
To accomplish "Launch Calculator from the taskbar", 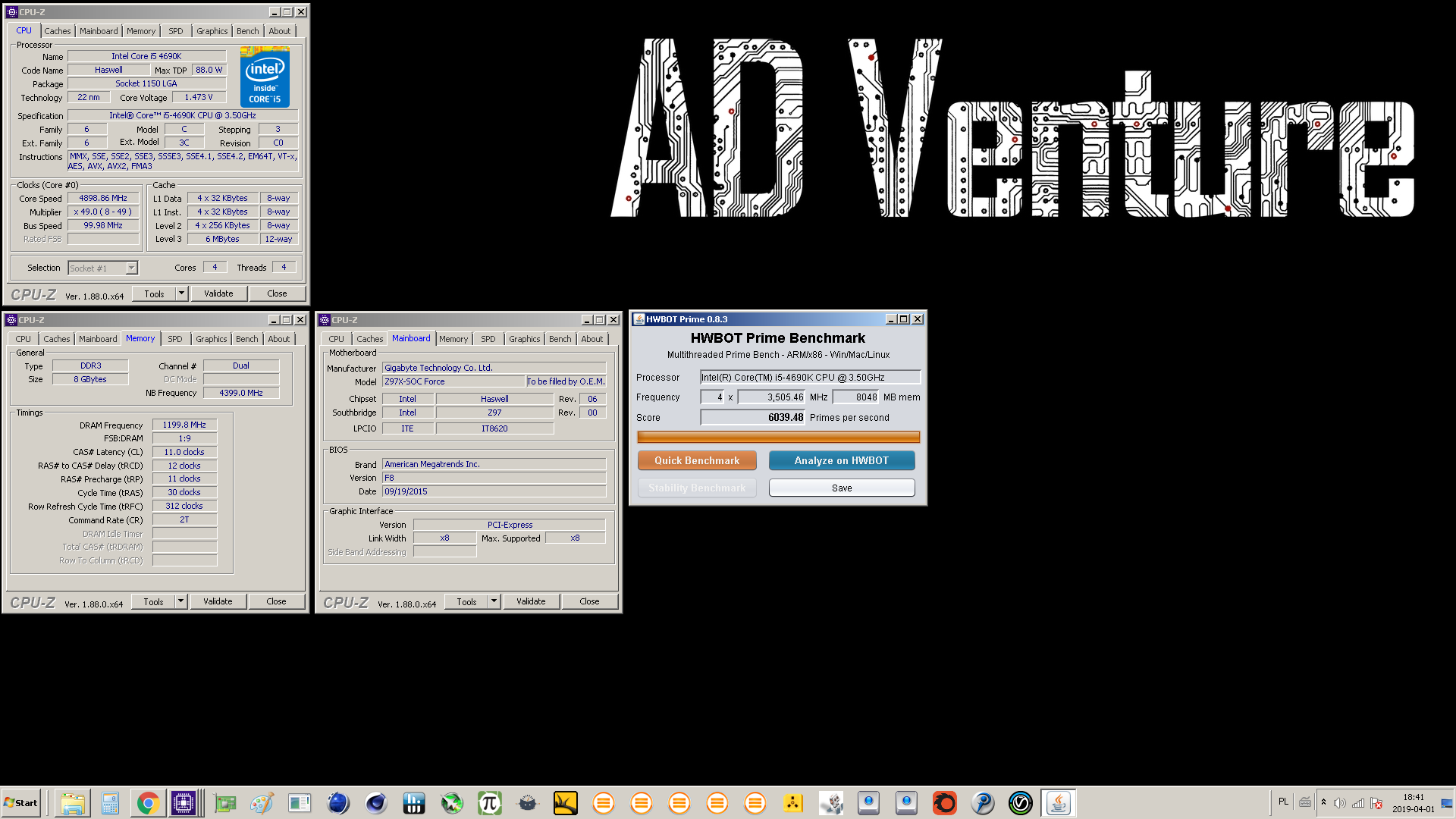I will point(110,803).
